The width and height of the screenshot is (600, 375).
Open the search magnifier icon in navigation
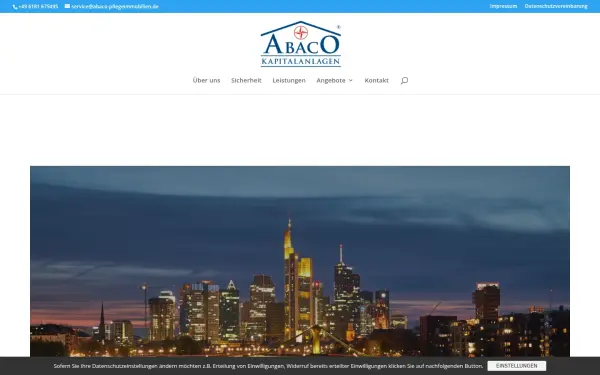(x=404, y=80)
